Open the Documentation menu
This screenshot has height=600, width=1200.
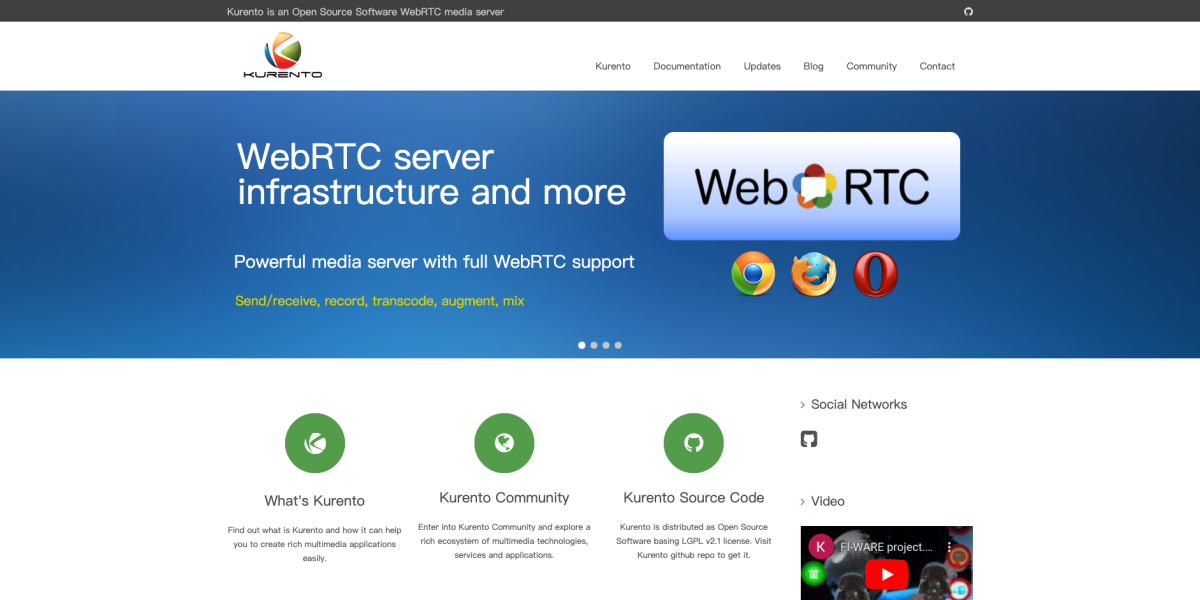pos(687,66)
